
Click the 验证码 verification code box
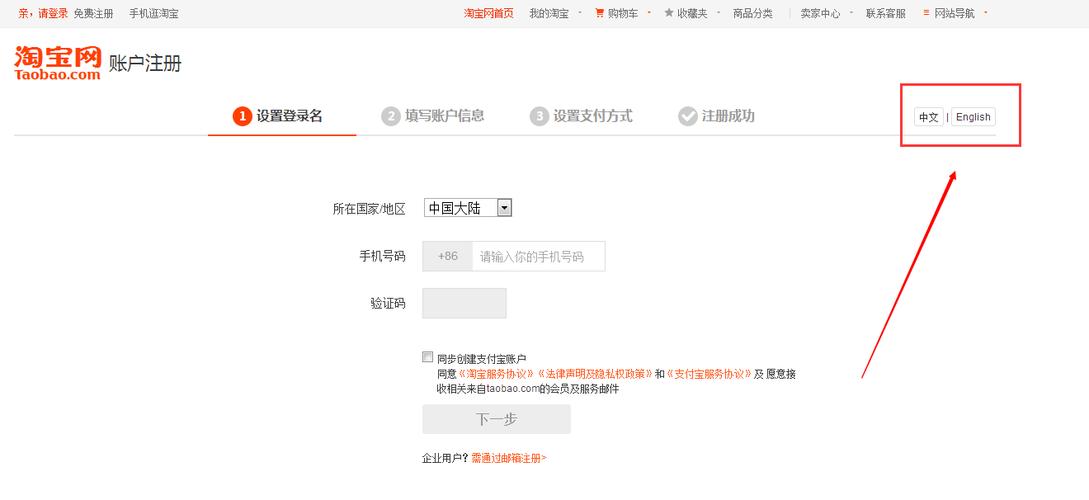coord(464,303)
